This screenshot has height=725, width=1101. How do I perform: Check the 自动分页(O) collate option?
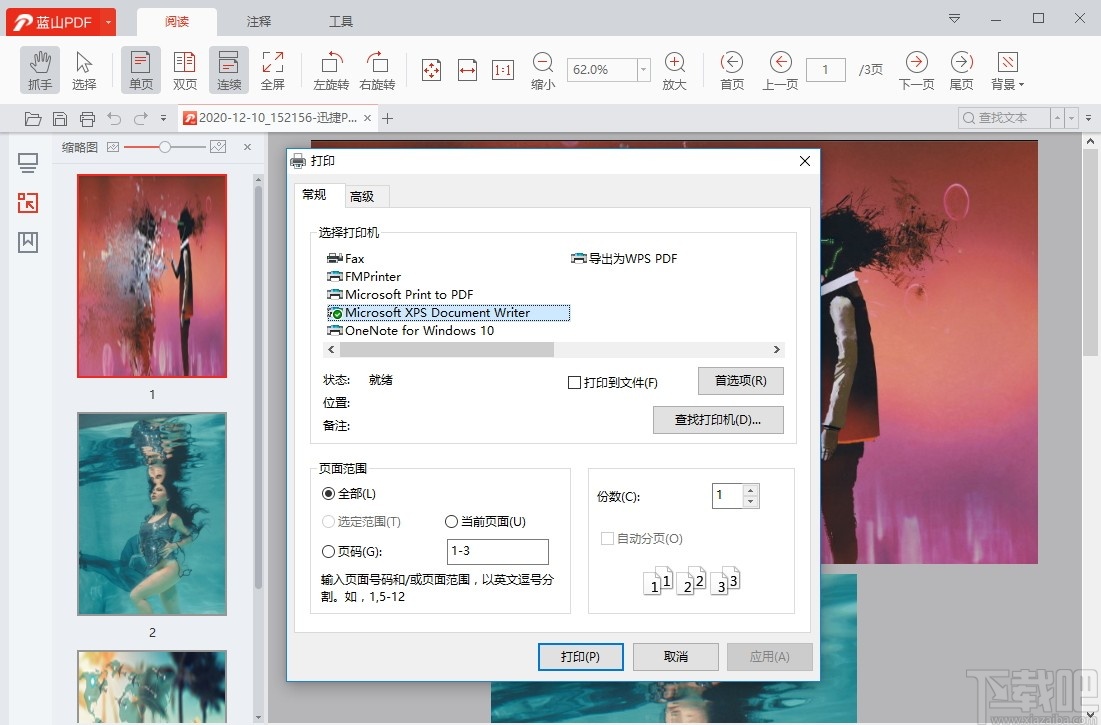tap(607, 538)
